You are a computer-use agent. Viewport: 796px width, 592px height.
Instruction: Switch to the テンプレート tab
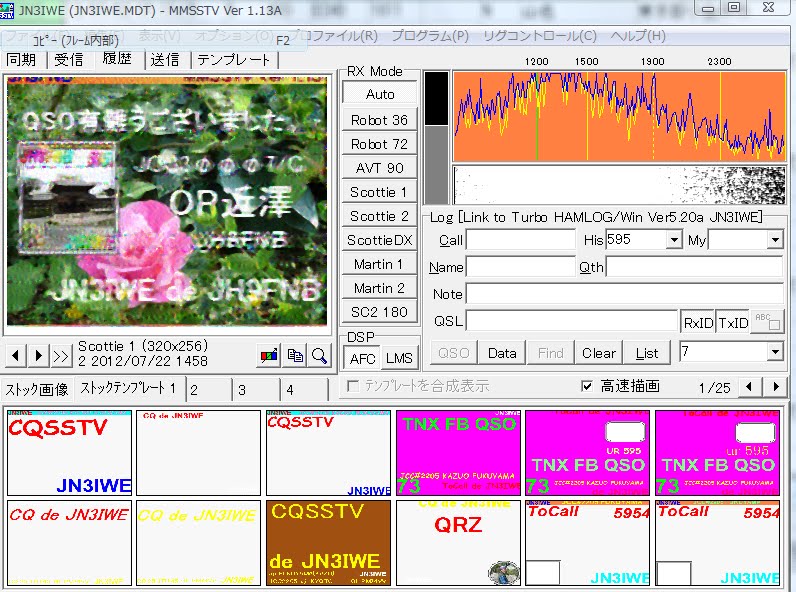pyautogui.click(x=234, y=59)
